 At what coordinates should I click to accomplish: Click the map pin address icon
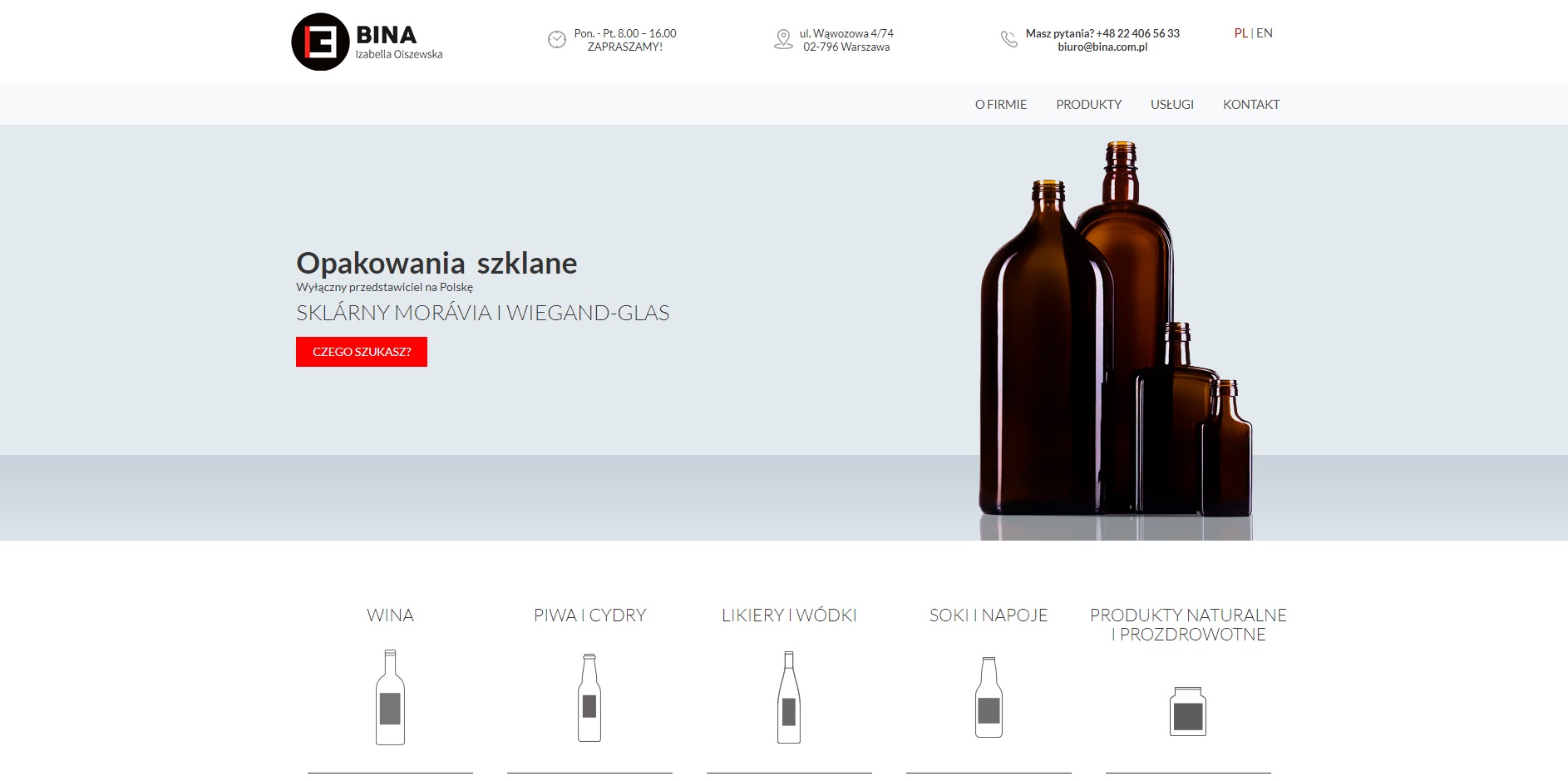click(783, 39)
